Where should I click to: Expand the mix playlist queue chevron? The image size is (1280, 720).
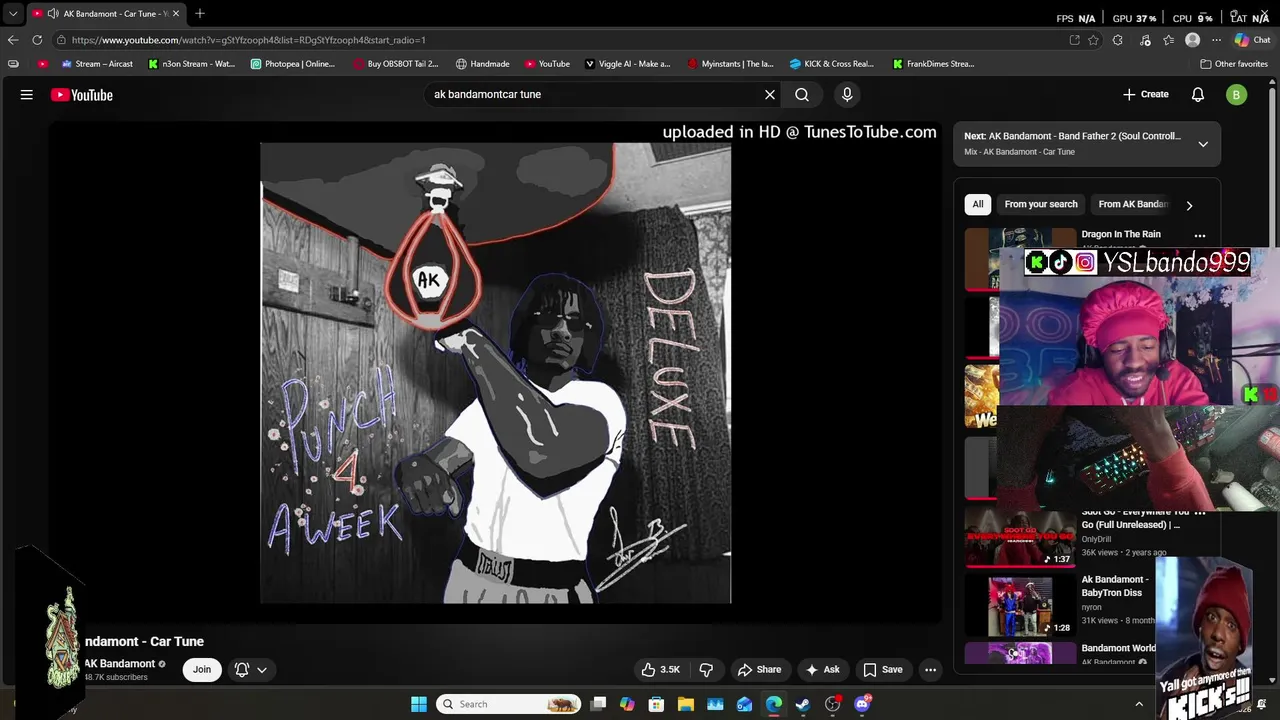click(x=1203, y=144)
